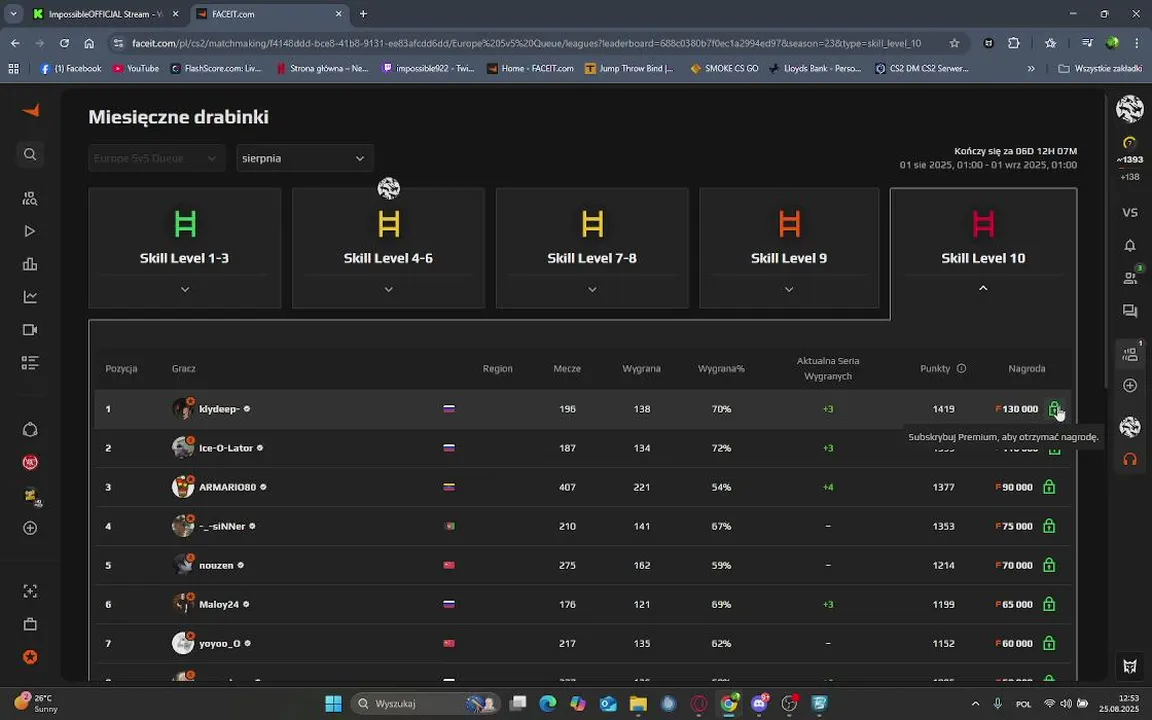Open the Home - FACEIT.com bookmark
The height and width of the screenshot is (720, 1152).
(530, 68)
